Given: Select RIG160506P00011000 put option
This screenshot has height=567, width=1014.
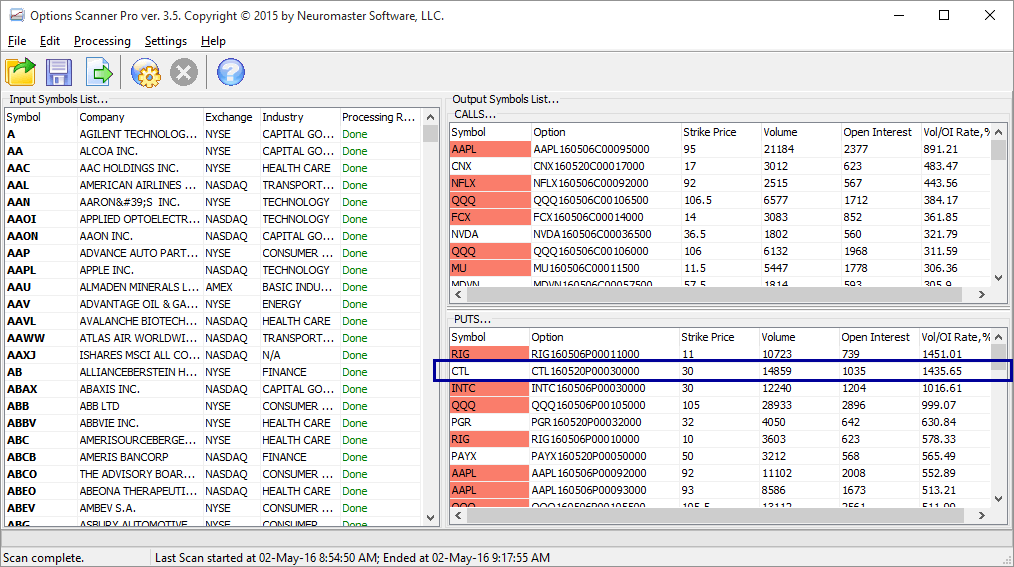Looking at the screenshot, I should [x=585, y=354].
